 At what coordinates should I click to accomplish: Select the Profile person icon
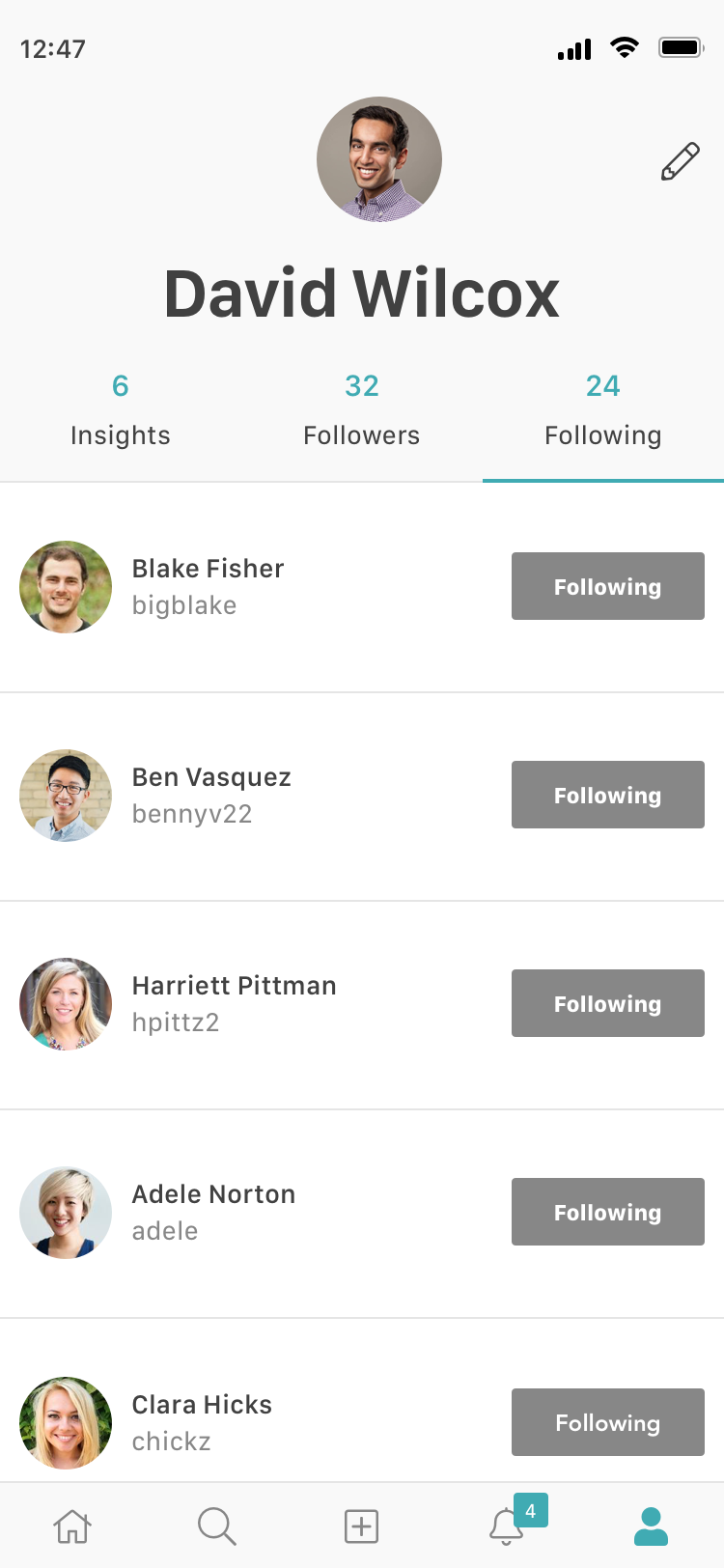coord(651,1526)
